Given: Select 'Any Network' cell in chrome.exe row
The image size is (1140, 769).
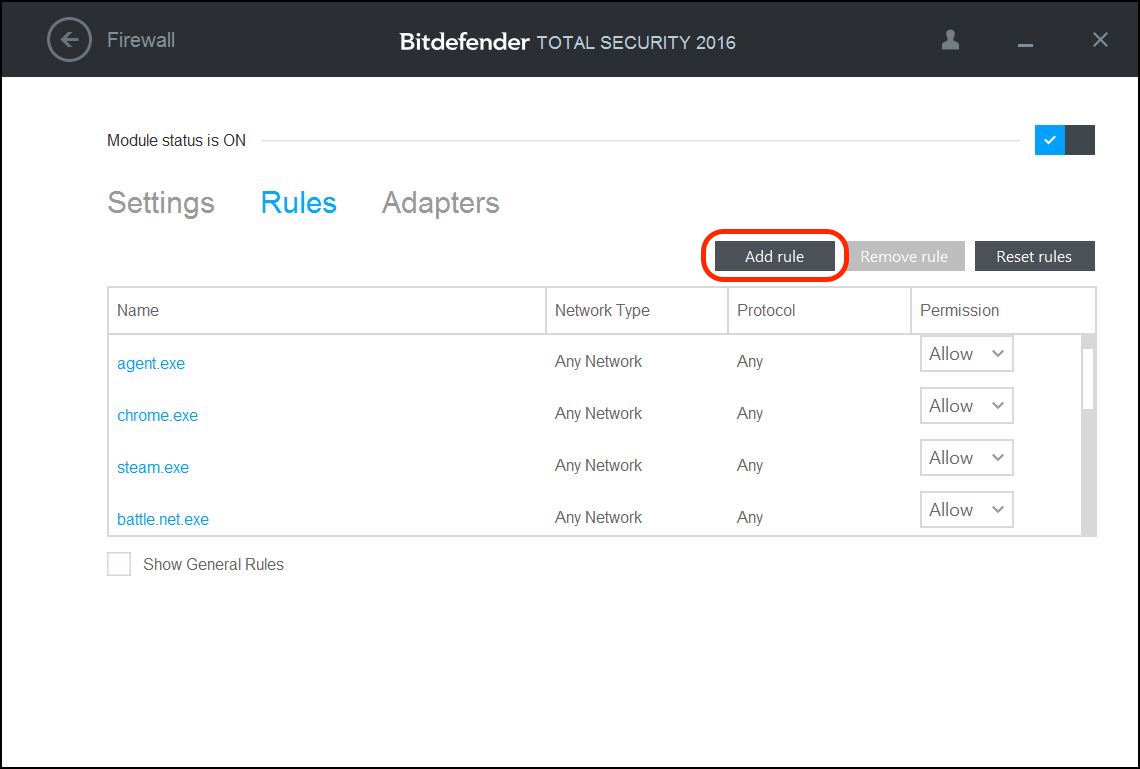Looking at the screenshot, I should point(598,413).
